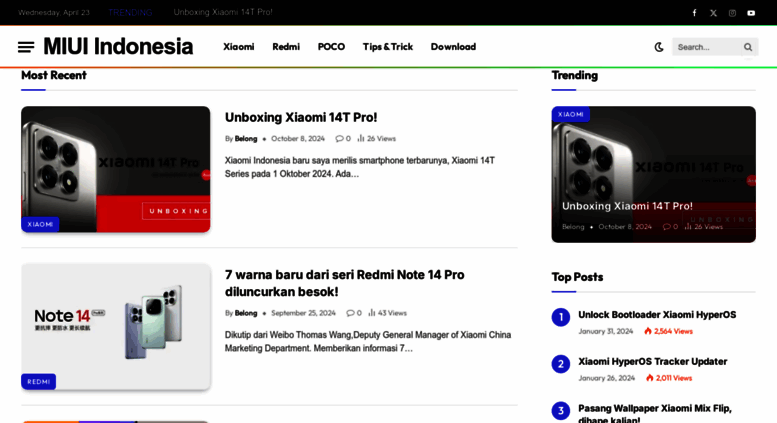Open the YouTube icon in top bar
The width and height of the screenshot is (777, 423).
pyautogui.click(x=751, y=13)
